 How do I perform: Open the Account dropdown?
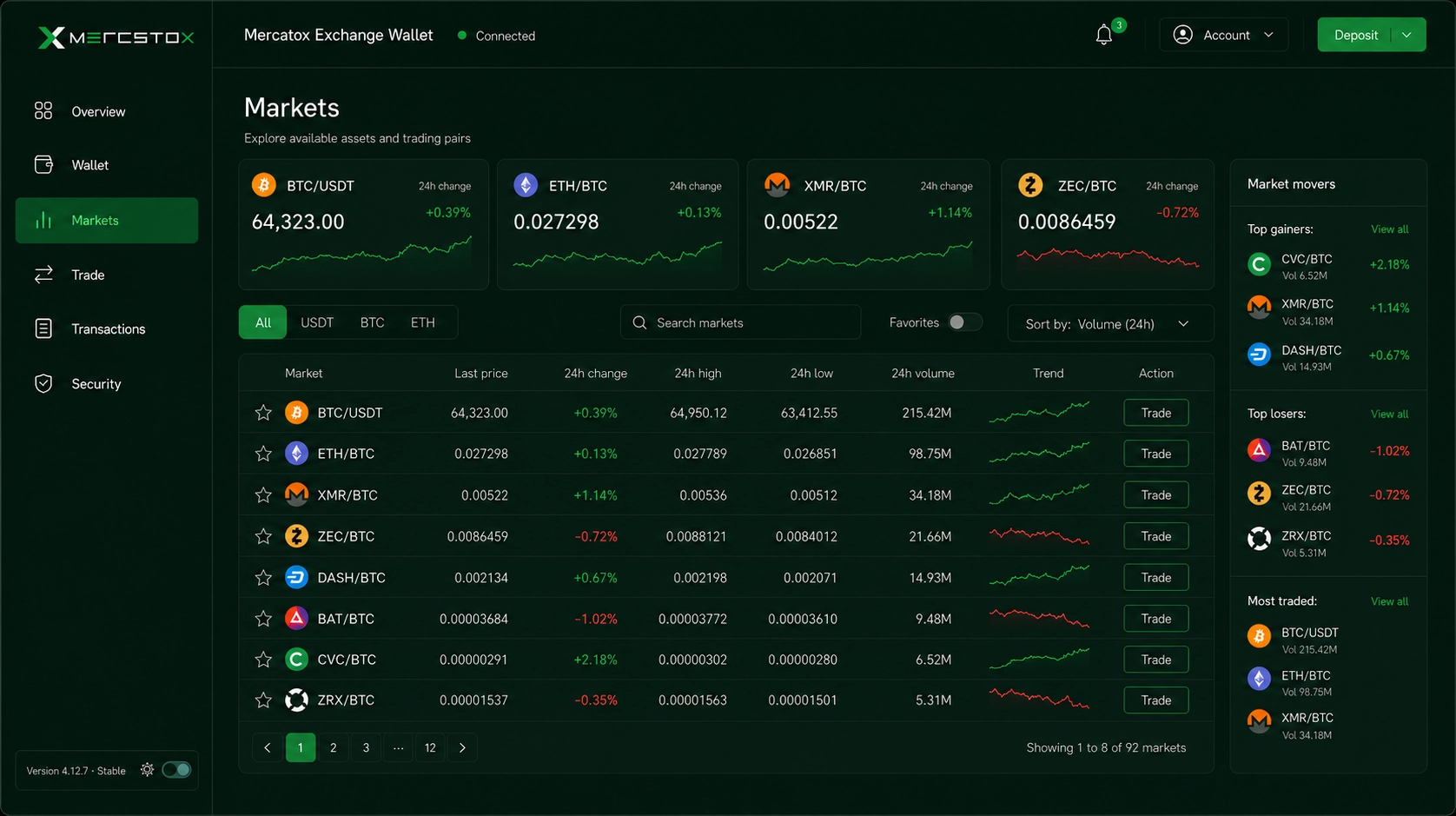[x=1223, y=35]
